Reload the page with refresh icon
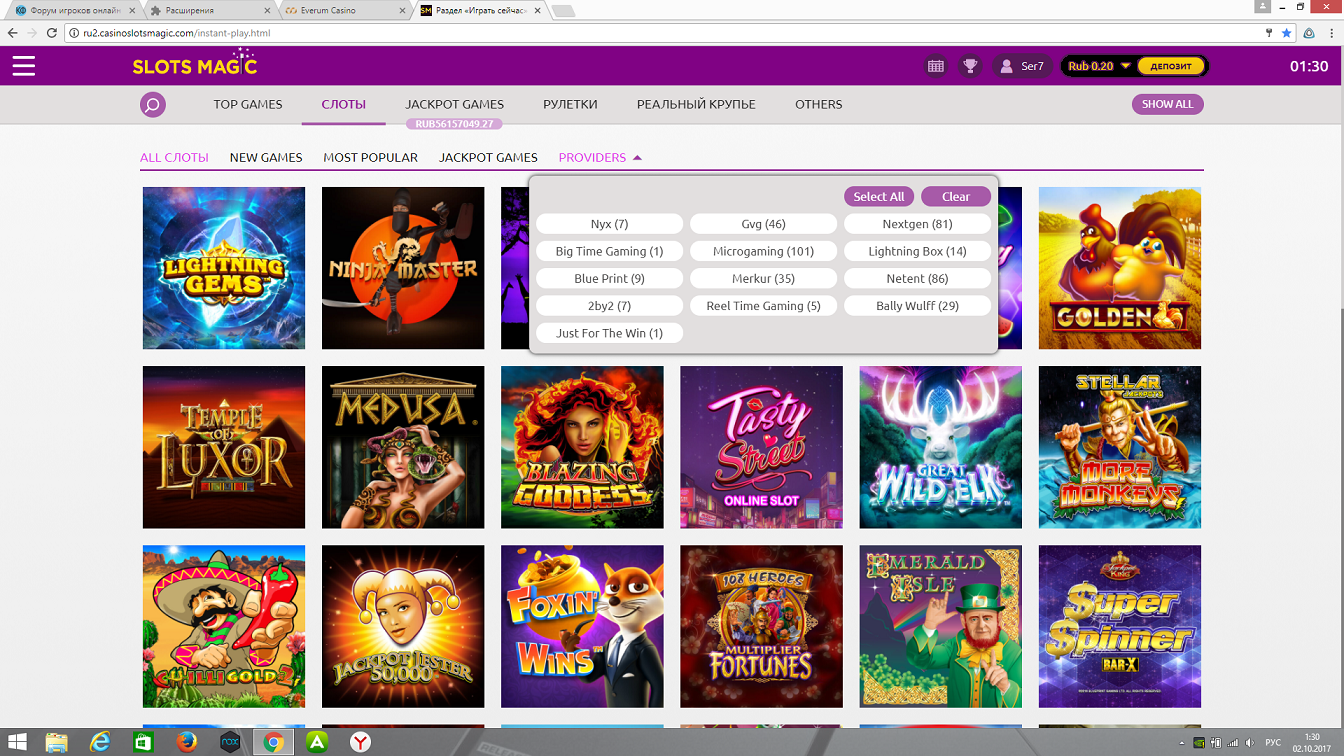This screenshot has width=1344, height=756. [x=52, y=33]
